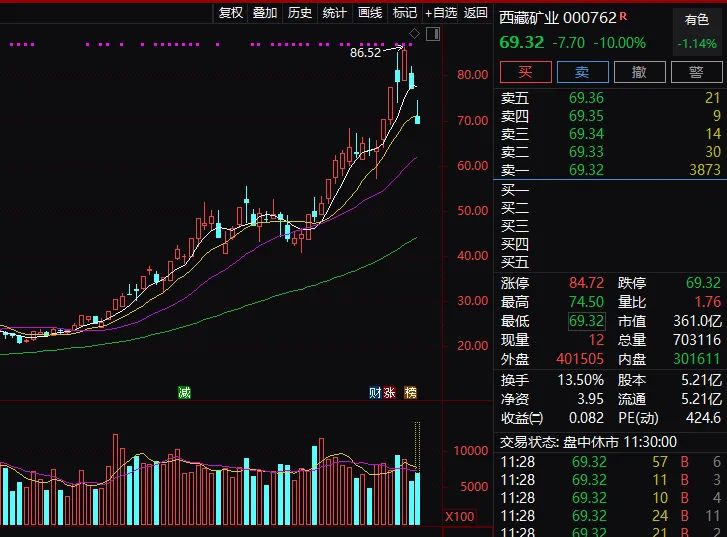
Task: Open 标记 marker option
Action: 404,13
